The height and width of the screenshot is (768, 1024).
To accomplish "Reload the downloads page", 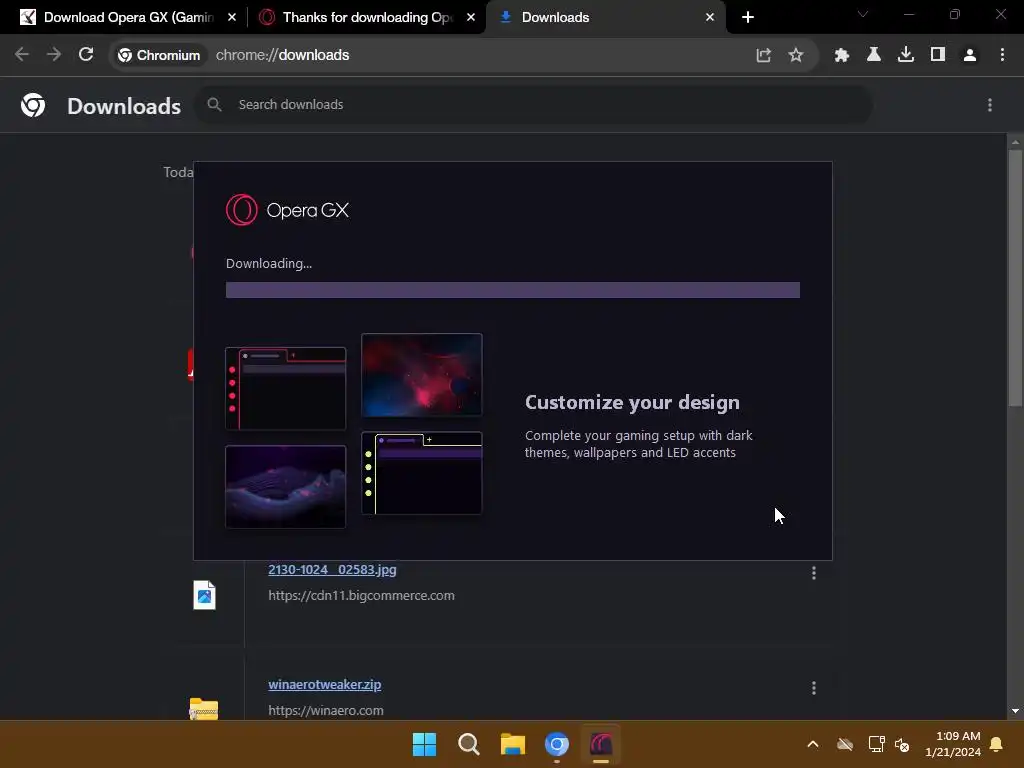I will (x=86, y=55).
